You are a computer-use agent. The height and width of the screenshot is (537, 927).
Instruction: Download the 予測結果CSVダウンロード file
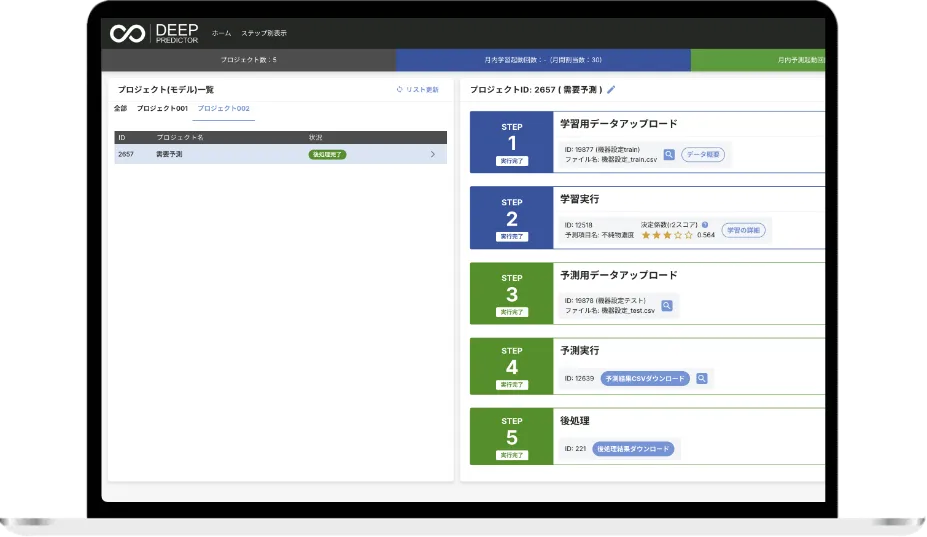pyautogui.click(x=645, y=379)
